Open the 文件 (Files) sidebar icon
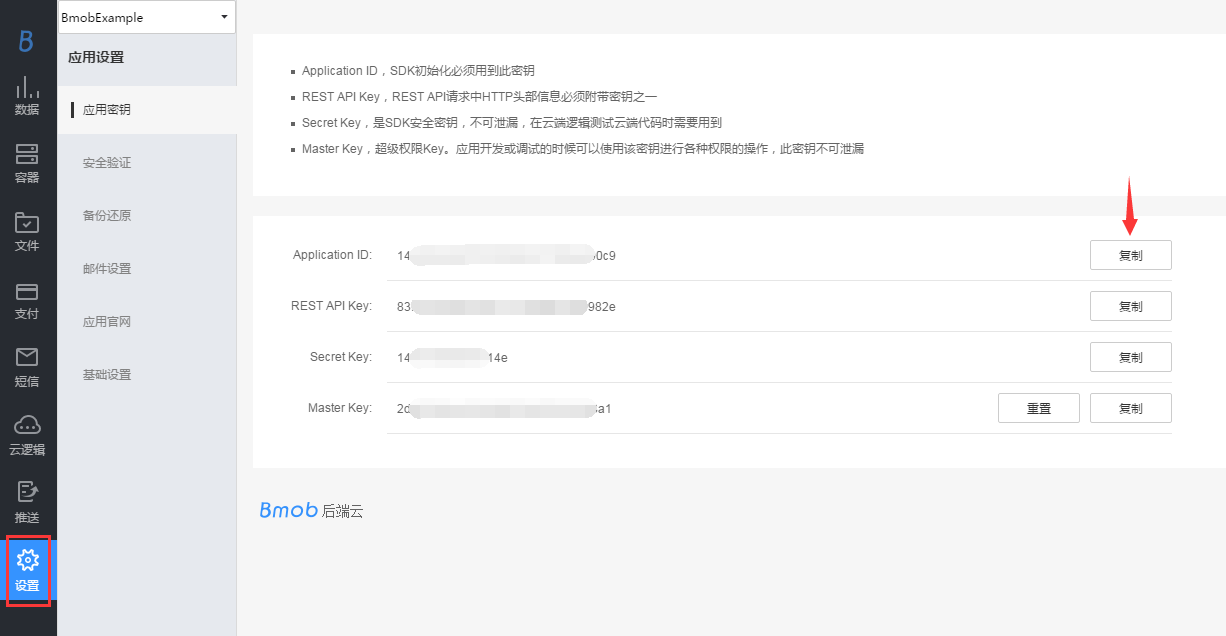1226x636 pixels. (27, 231)
